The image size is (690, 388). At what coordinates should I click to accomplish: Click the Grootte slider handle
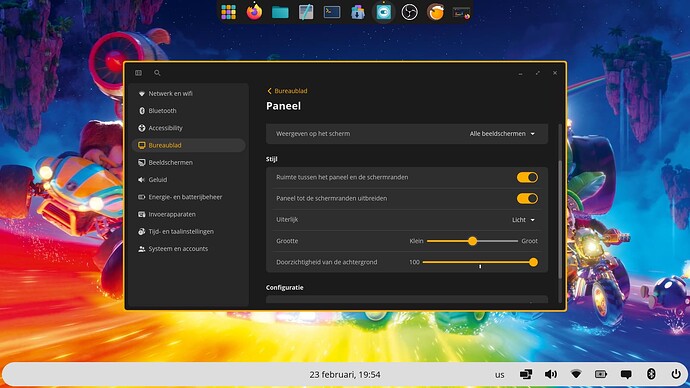472,241
